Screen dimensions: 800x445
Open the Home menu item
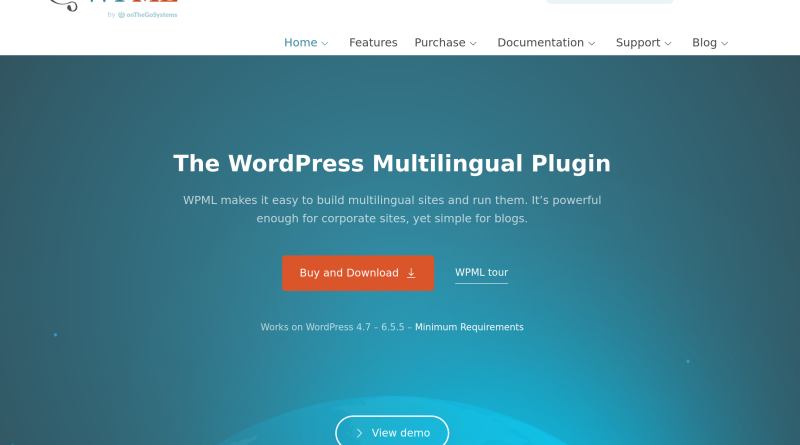tap(301, 43)
